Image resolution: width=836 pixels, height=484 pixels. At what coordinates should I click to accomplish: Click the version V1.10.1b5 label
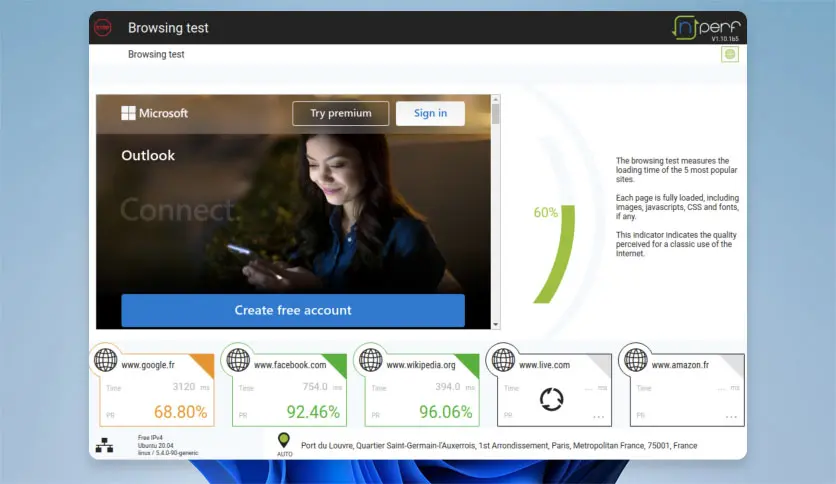[x=725, y=39]
